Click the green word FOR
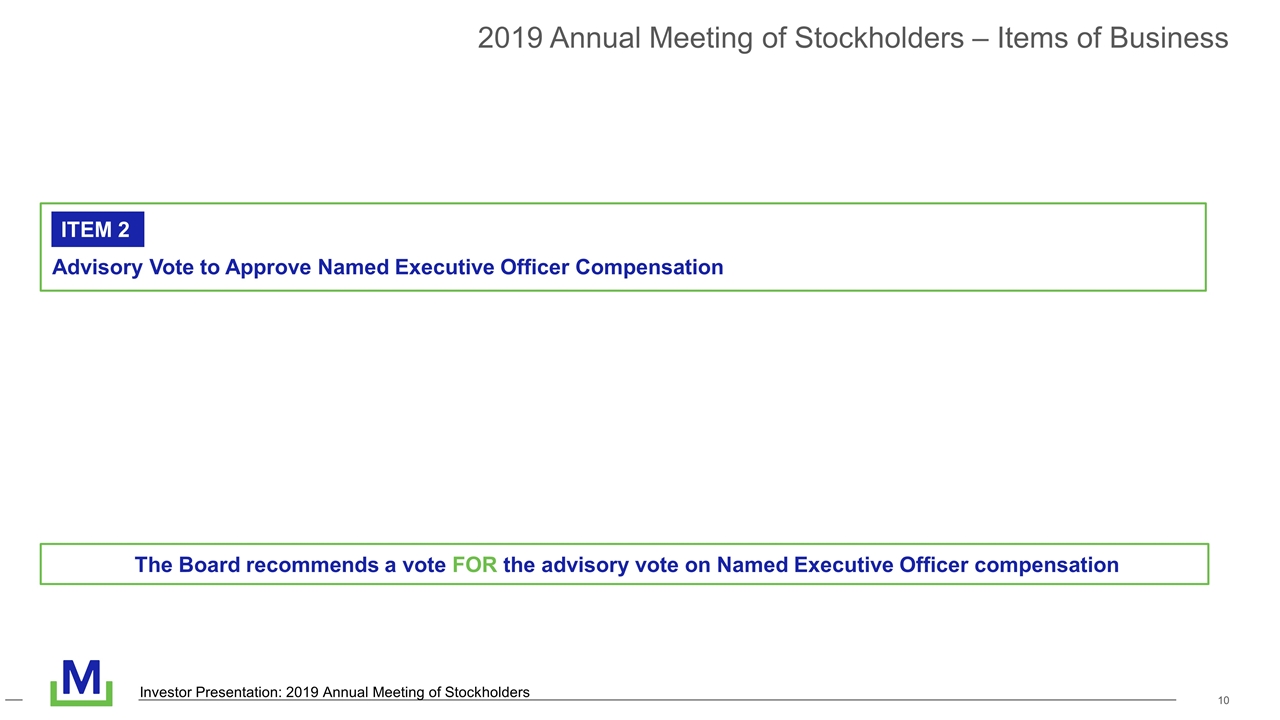This screenshot has height=720, width=1280. pos(474,565)
